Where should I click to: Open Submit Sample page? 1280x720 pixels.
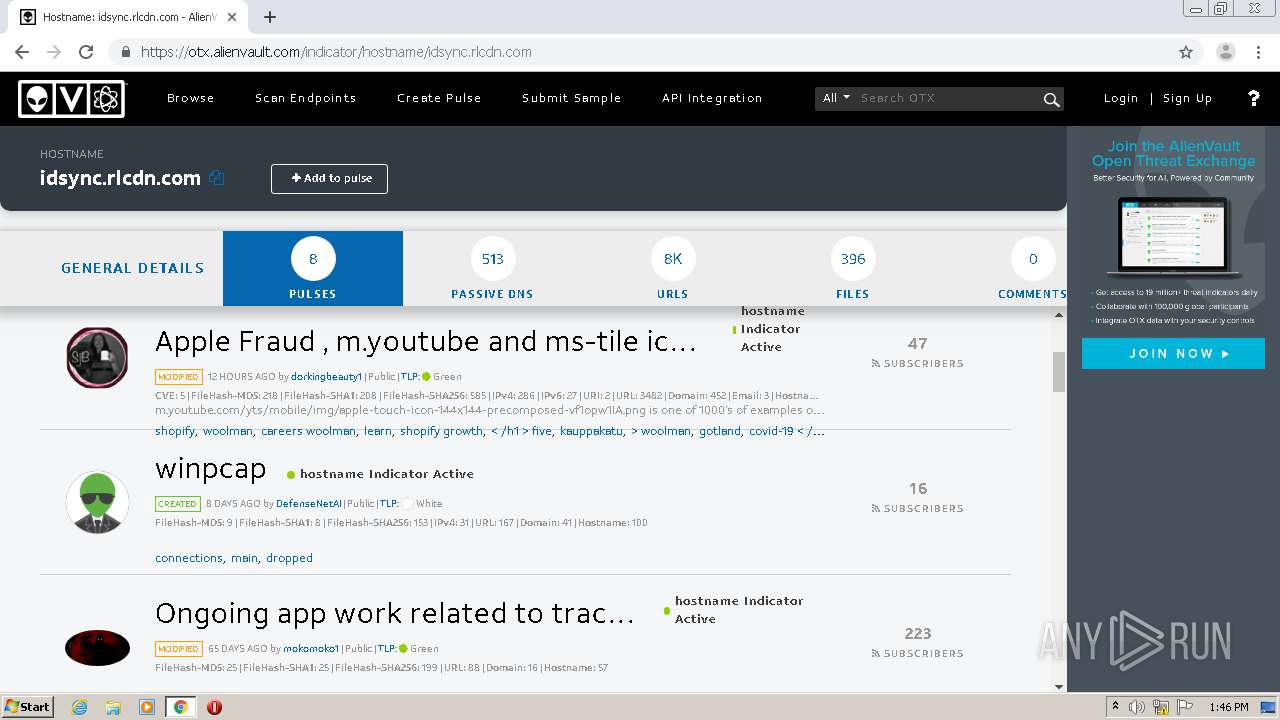[x=571, y=98]
